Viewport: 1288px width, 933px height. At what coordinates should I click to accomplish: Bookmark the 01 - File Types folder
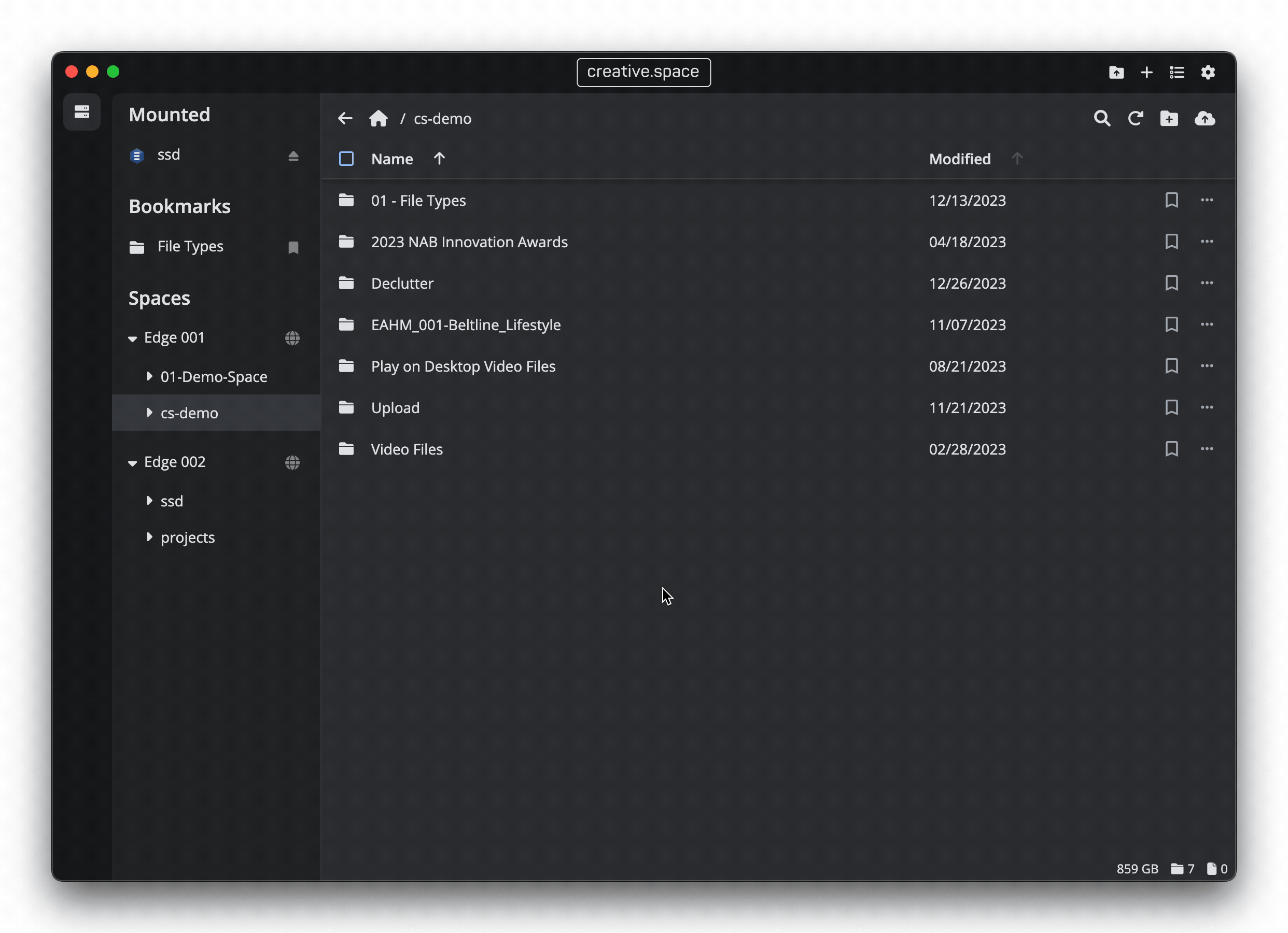(x=1171, y=200)
